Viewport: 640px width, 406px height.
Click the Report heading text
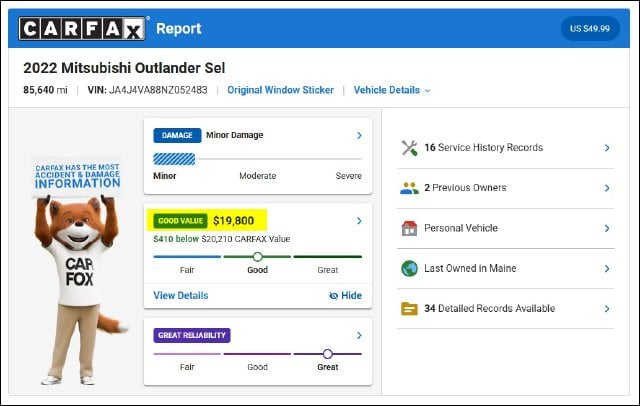point(179,29)
